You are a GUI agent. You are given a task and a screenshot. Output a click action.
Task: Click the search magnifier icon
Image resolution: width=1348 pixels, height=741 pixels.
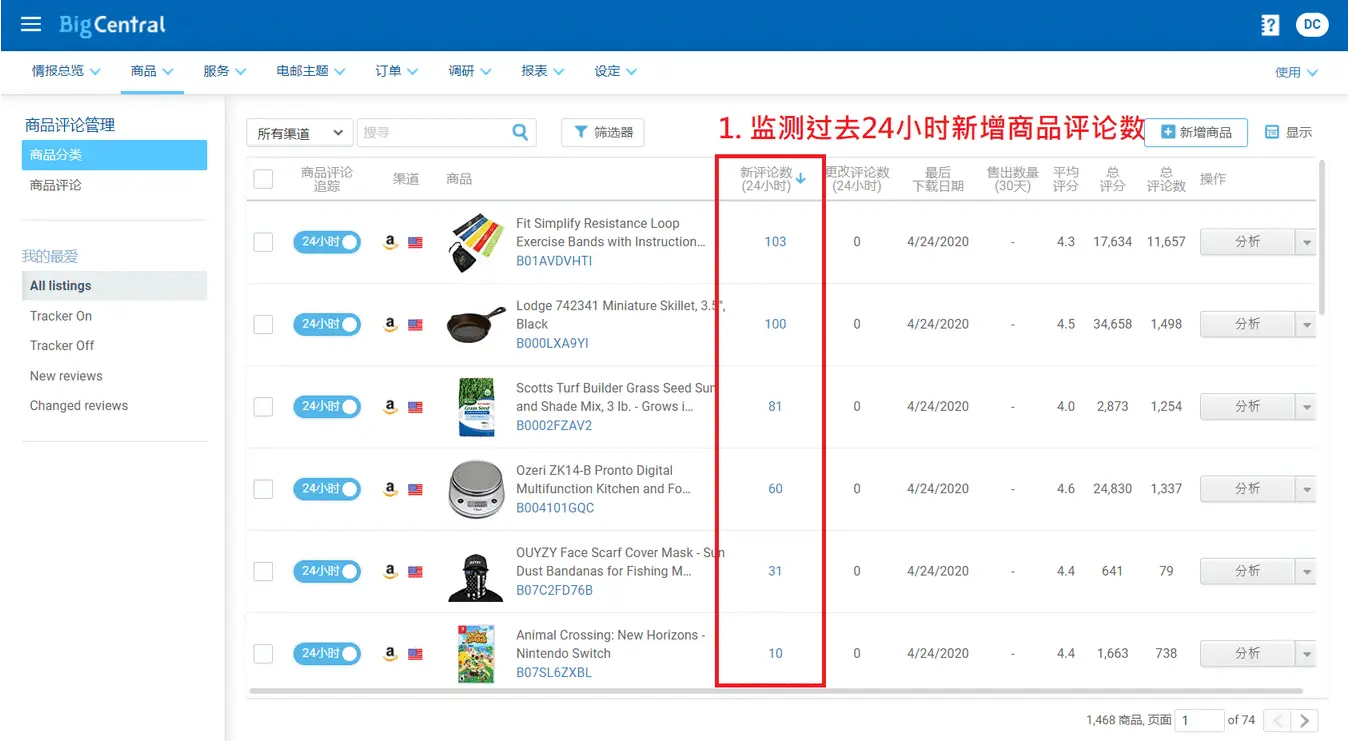(520, 132)
